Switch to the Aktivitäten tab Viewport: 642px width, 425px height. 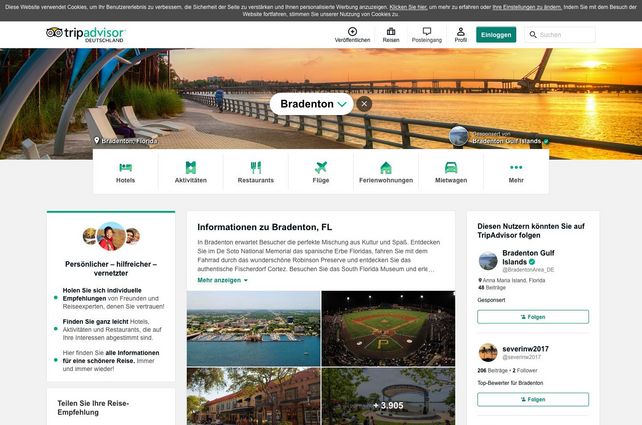tap(190, 167)
